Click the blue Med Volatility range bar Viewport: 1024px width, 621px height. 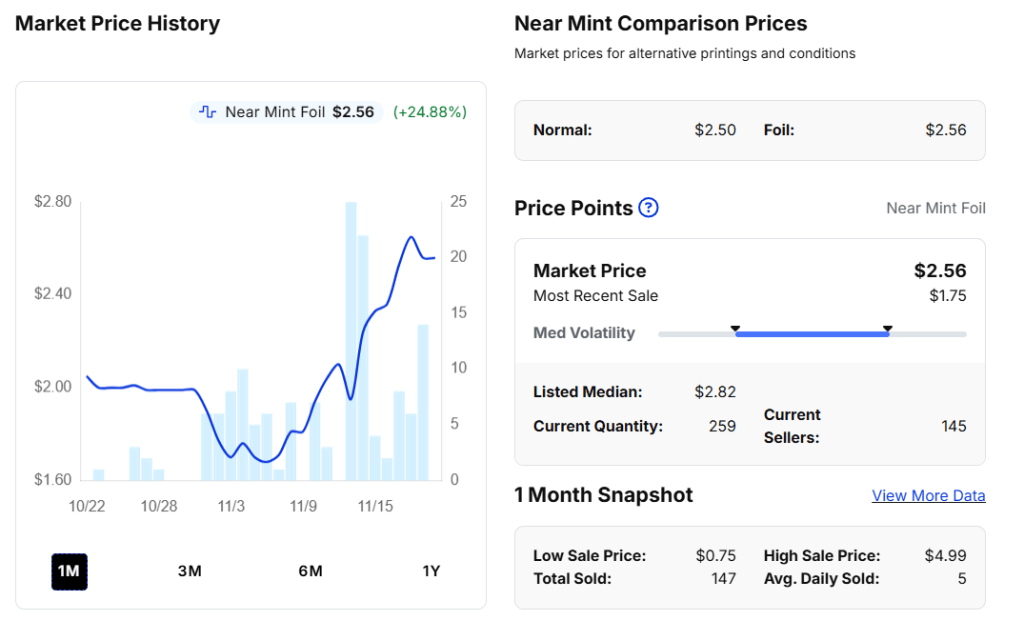pyautogui.click(x=811, y=334)
